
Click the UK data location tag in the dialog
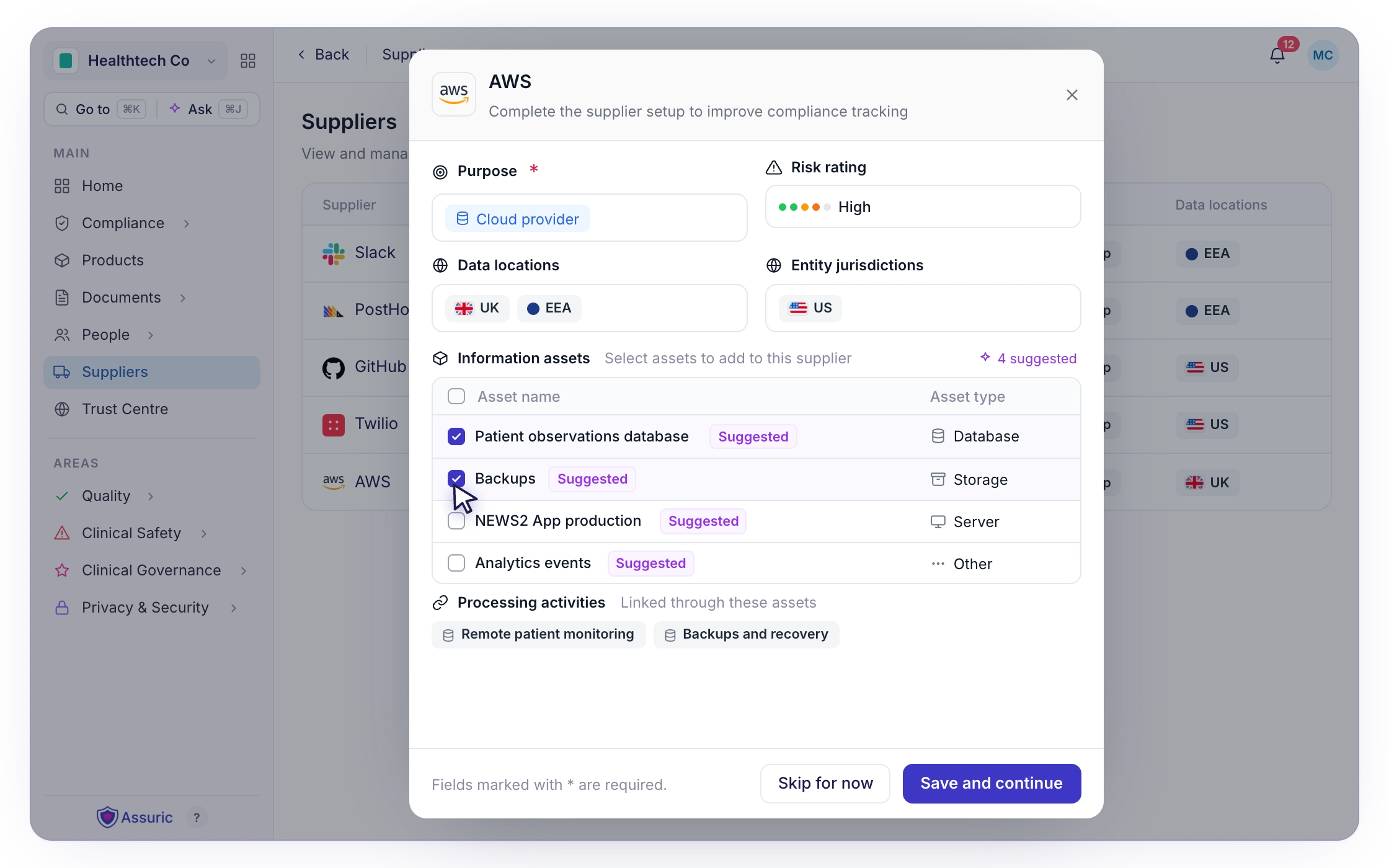pos(477,308)
